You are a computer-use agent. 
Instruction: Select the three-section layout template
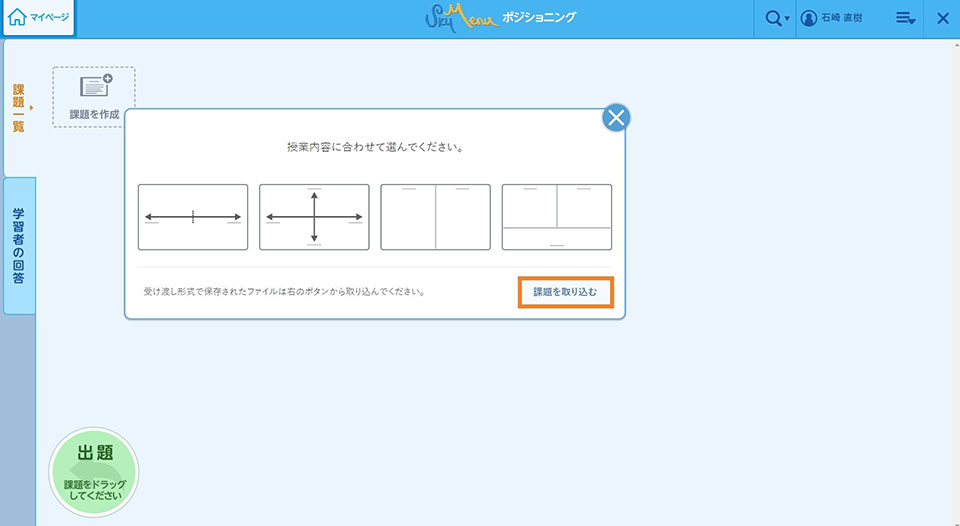556,217
